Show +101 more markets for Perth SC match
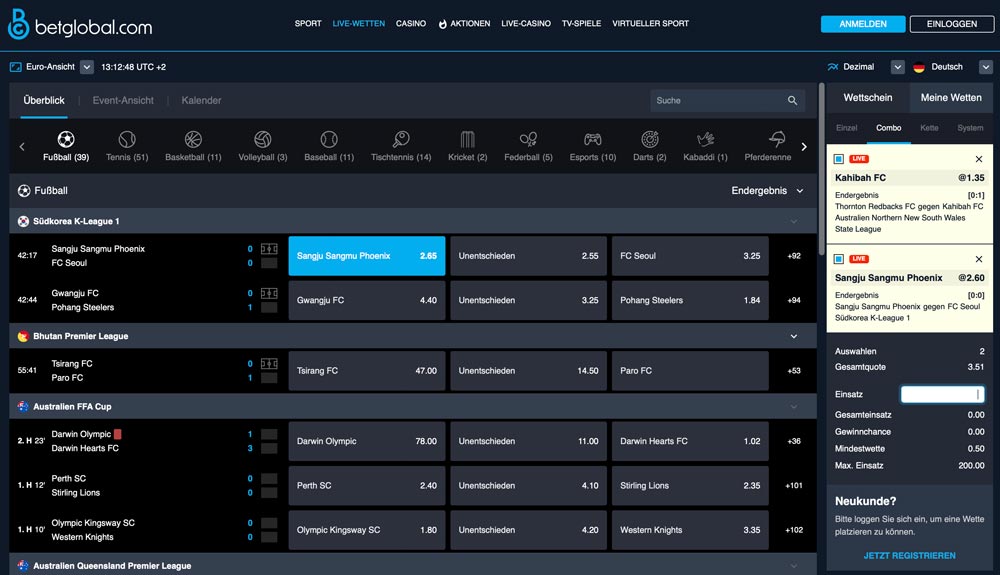Screen dimensions: 1000x575 tap(794, 486)
